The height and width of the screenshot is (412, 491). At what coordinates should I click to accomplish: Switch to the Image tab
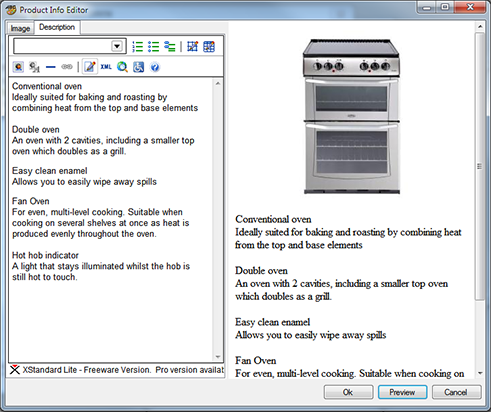tap(20, 29)
